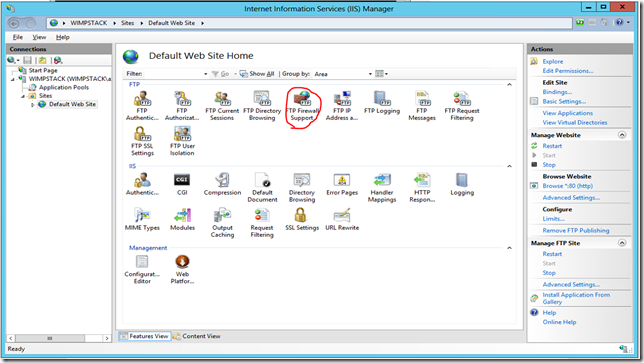Switch to Features View tab
644x363 pixels.
[145, 336]
